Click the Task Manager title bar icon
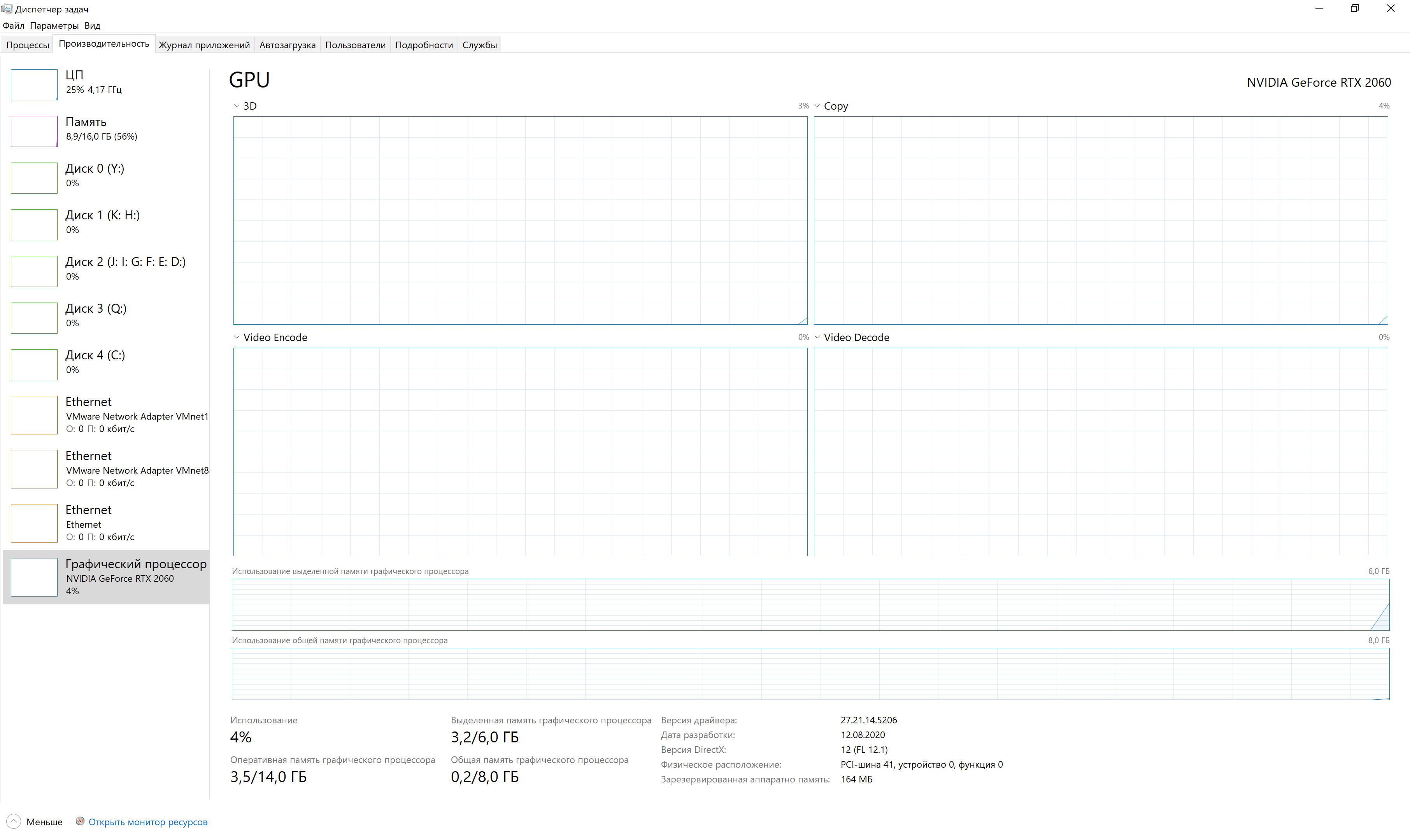 (x=7, y=9)
